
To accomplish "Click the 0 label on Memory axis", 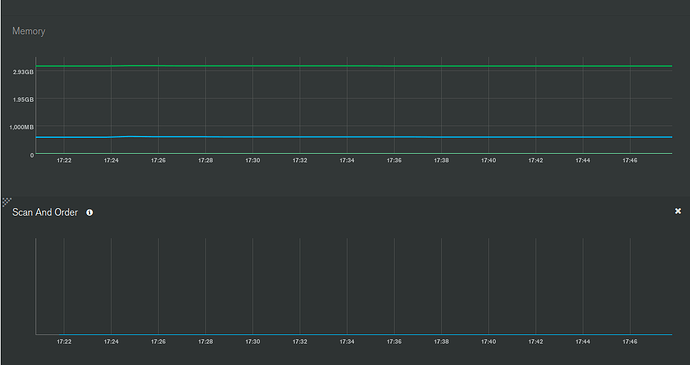I will [32, 155].
